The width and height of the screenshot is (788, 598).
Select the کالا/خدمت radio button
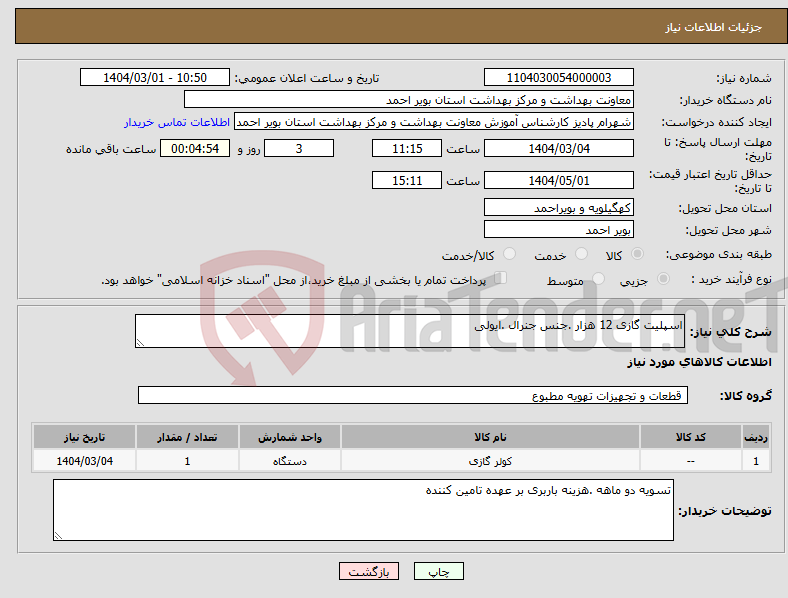pos(510,254)
